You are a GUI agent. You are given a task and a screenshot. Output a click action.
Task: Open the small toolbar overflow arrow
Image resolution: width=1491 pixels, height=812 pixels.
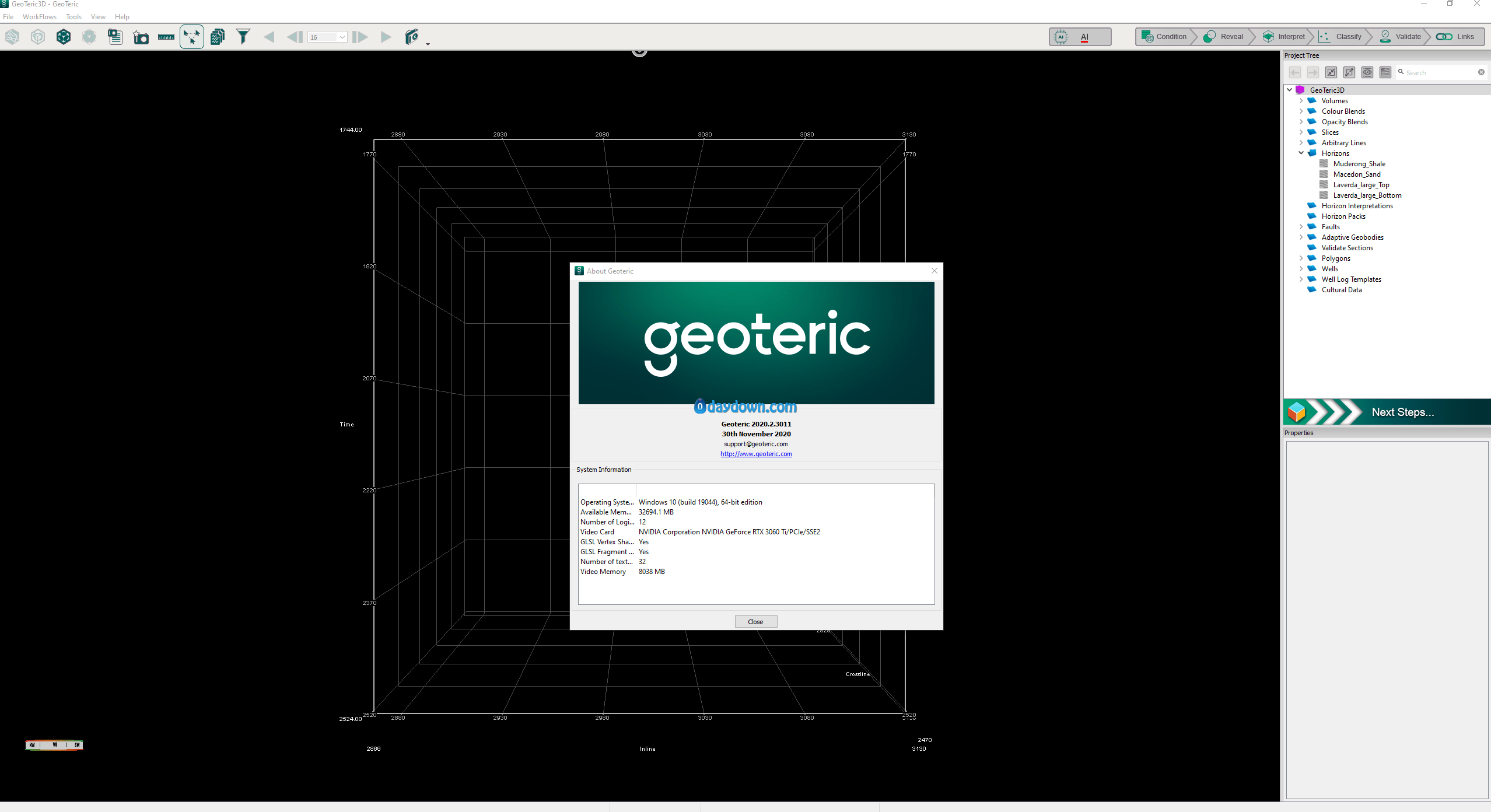tap(428, 44)
